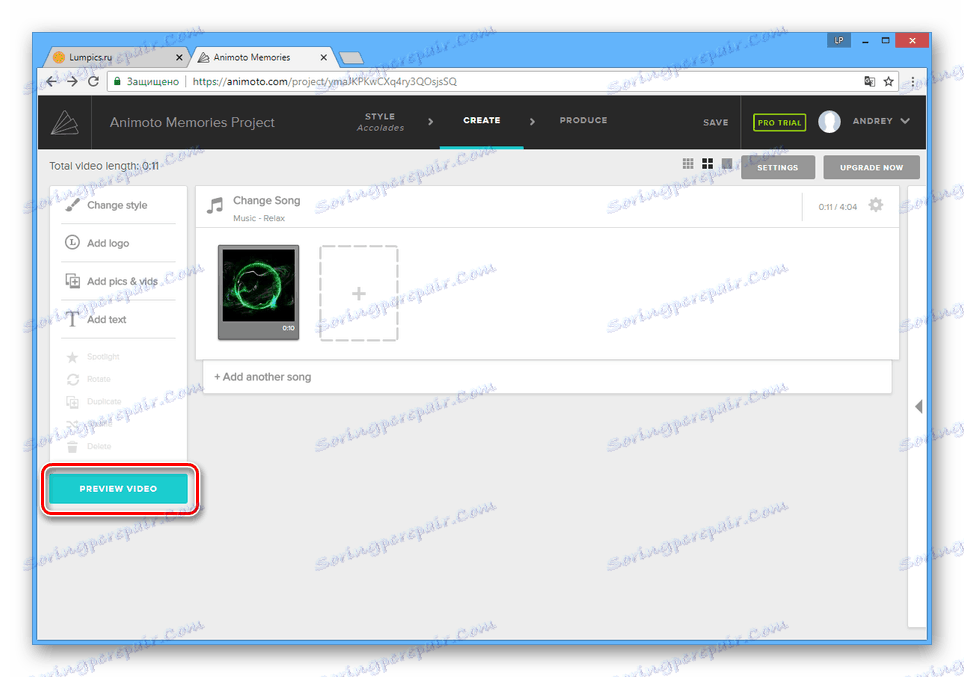Image resolution: width=964 pixels, height=677 pixels.
Task: Click the browser address bar URL
Action: 325,81
